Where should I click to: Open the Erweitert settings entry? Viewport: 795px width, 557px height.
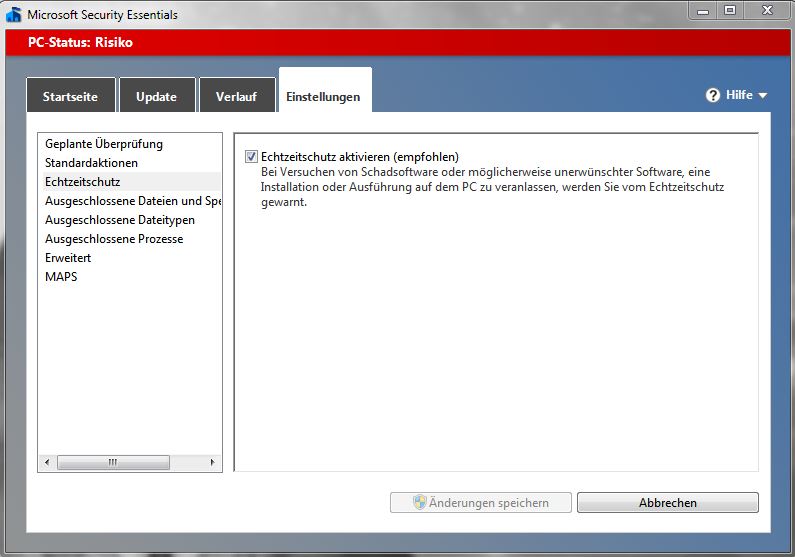(x=131, y=258)
